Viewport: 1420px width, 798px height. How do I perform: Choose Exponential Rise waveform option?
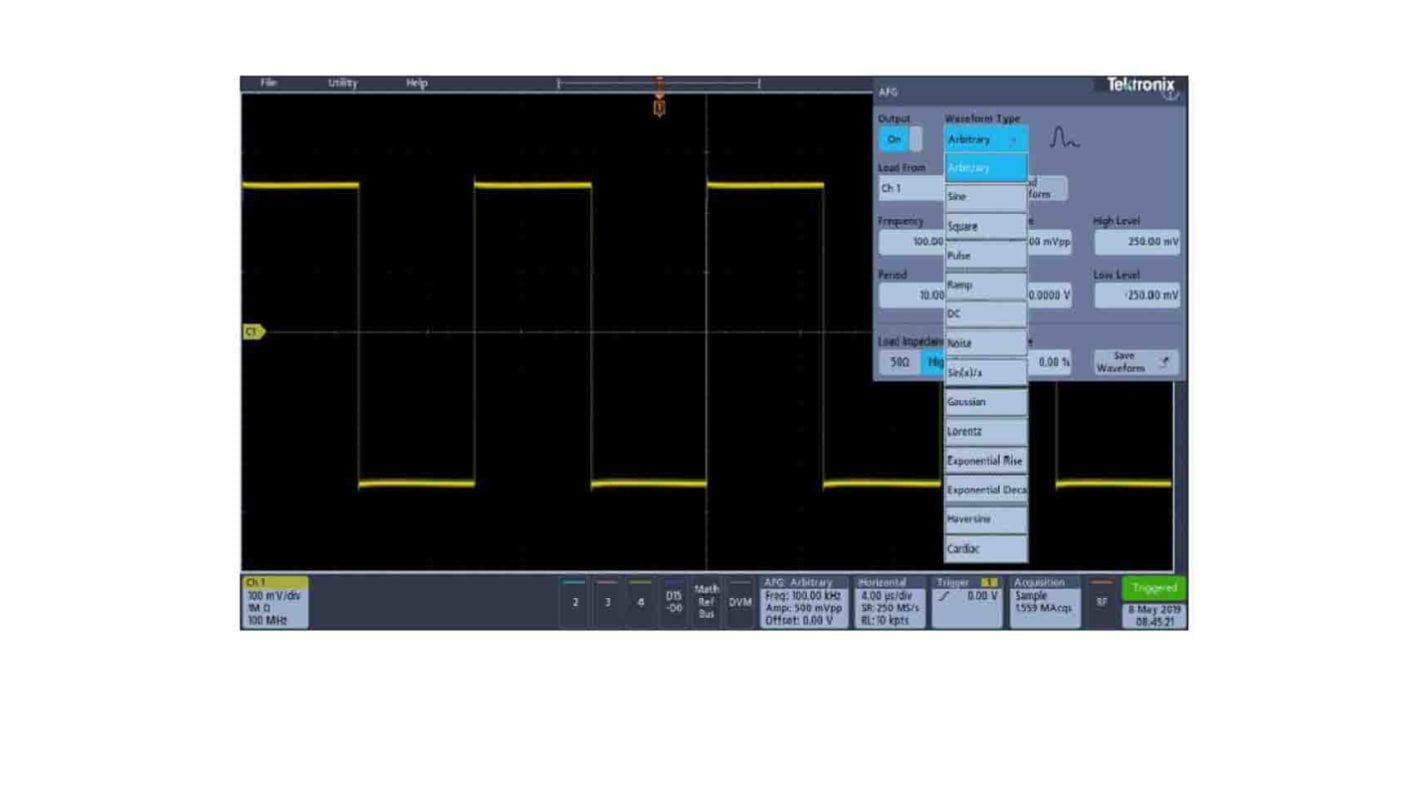pyautogui.click(x=986, y=461)
